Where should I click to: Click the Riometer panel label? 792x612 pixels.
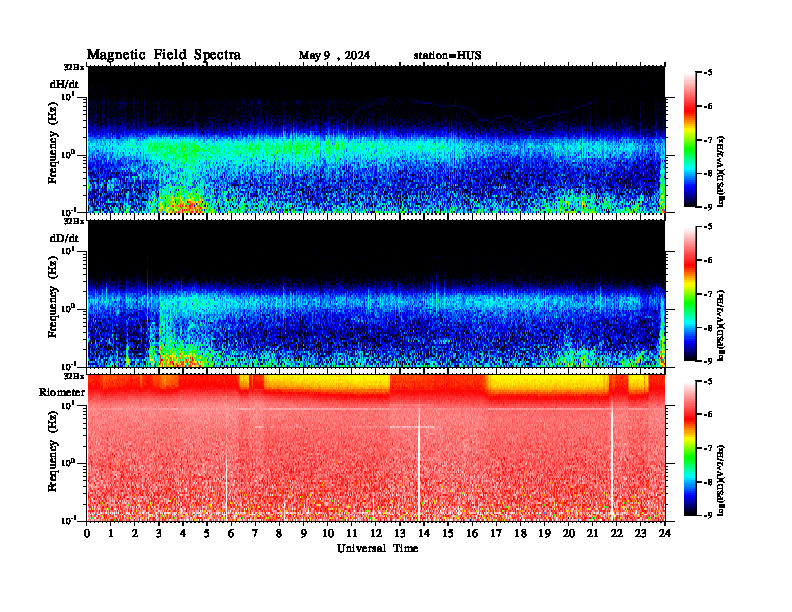coord(62,392)
